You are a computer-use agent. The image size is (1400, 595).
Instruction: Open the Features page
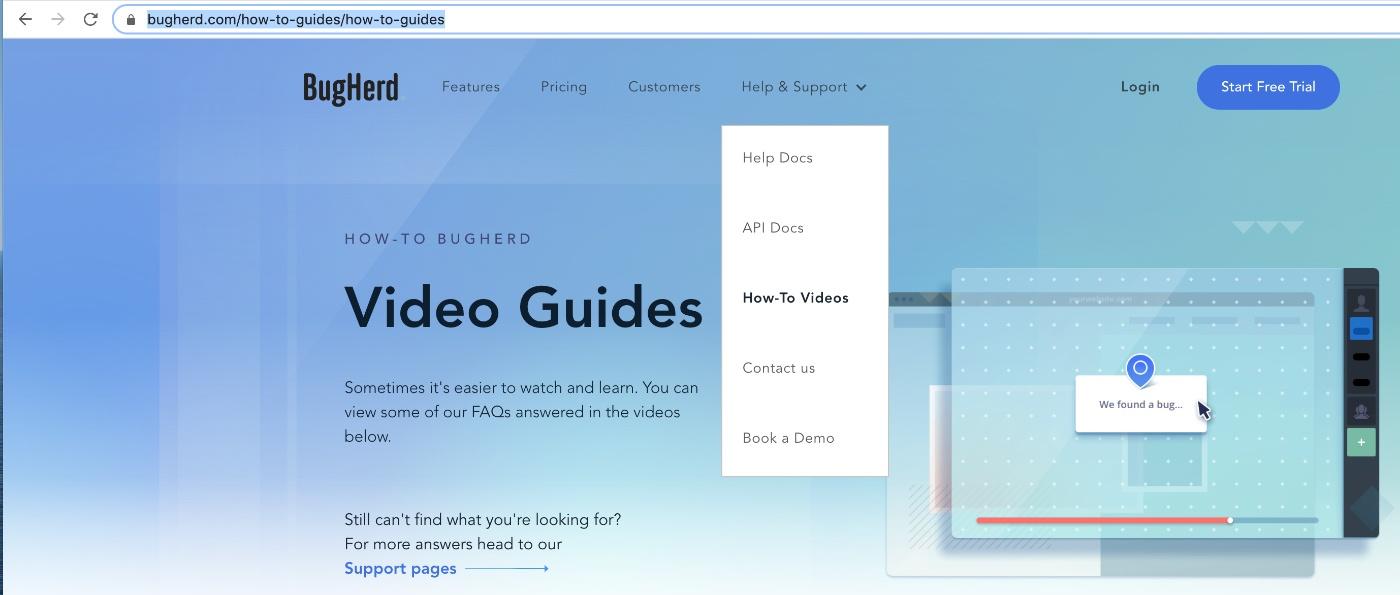471,87
